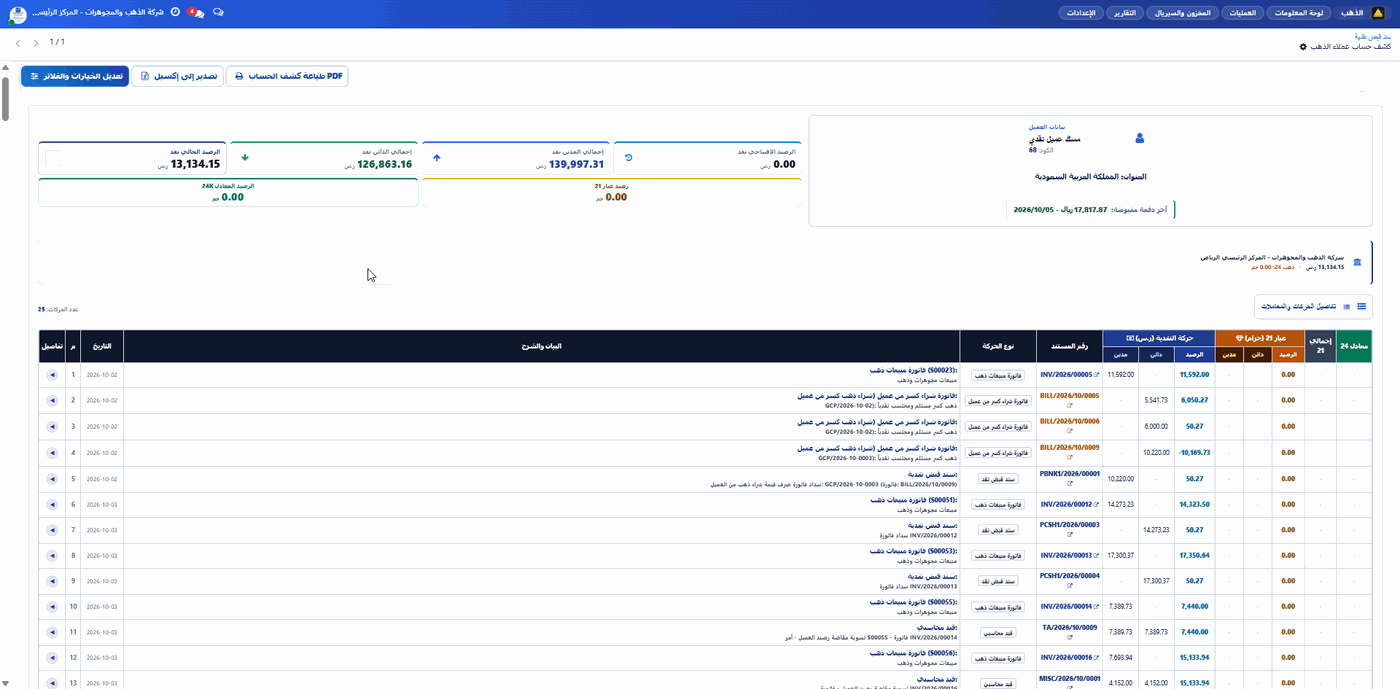Open external-link icon beside INV/2026/00013
Image resolution: width=1400 pixels, height=689 pixels.
pos(1097,555)
